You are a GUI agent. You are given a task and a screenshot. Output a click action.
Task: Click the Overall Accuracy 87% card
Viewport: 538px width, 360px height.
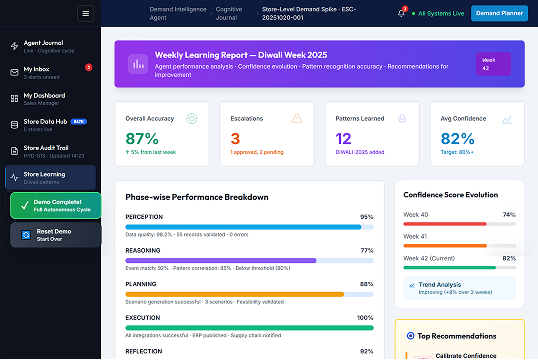pos(162,134)
